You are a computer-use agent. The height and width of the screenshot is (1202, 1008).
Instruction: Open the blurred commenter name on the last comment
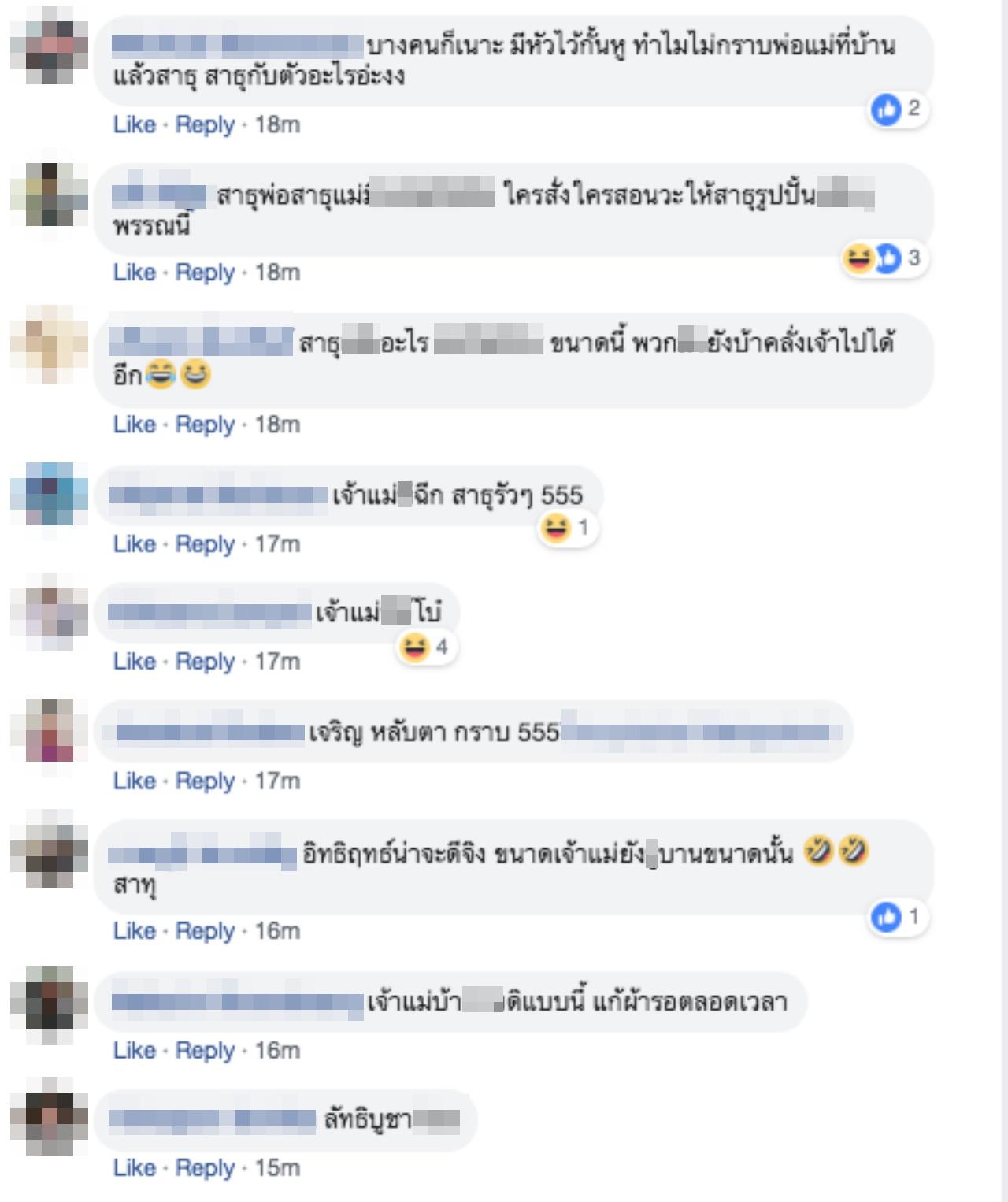pyautogui.click(x=212, y=1118)
